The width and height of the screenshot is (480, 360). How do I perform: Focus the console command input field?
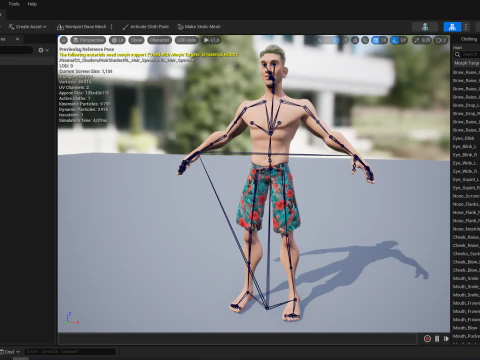tap(70, 352)
